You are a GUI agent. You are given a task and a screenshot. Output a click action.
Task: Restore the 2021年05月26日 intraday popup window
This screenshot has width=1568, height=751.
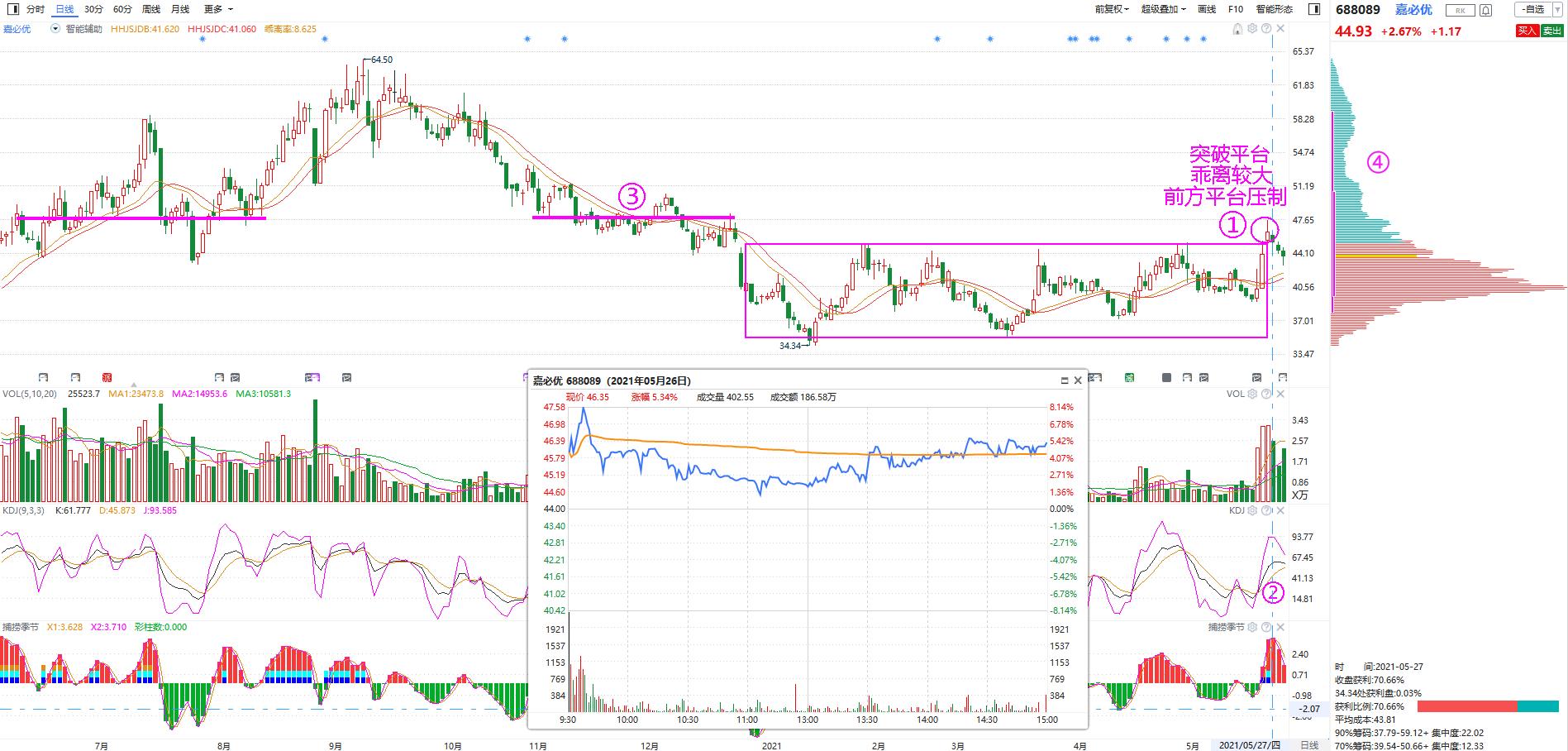point(1065,381)
